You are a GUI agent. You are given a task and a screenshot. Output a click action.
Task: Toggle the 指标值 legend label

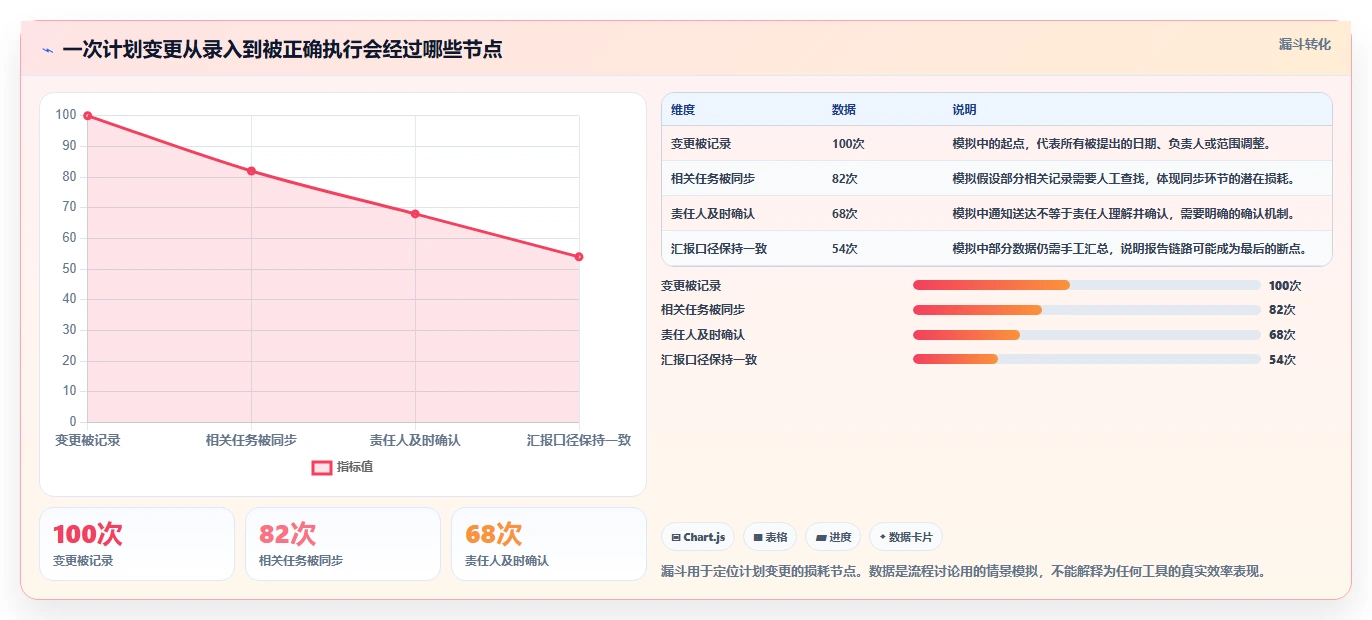(x=355, y=467)
